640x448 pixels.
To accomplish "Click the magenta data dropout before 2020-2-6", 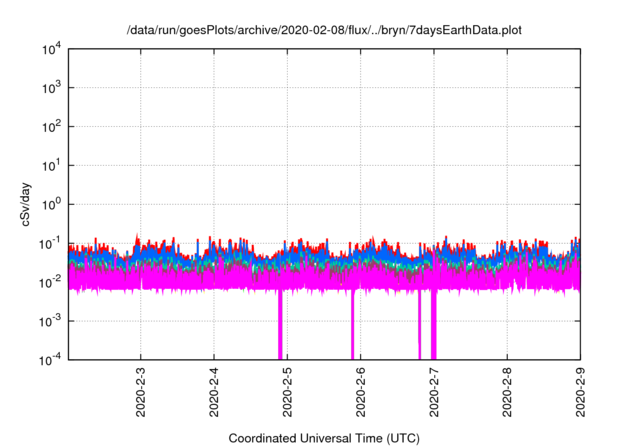I will [353, 325].
